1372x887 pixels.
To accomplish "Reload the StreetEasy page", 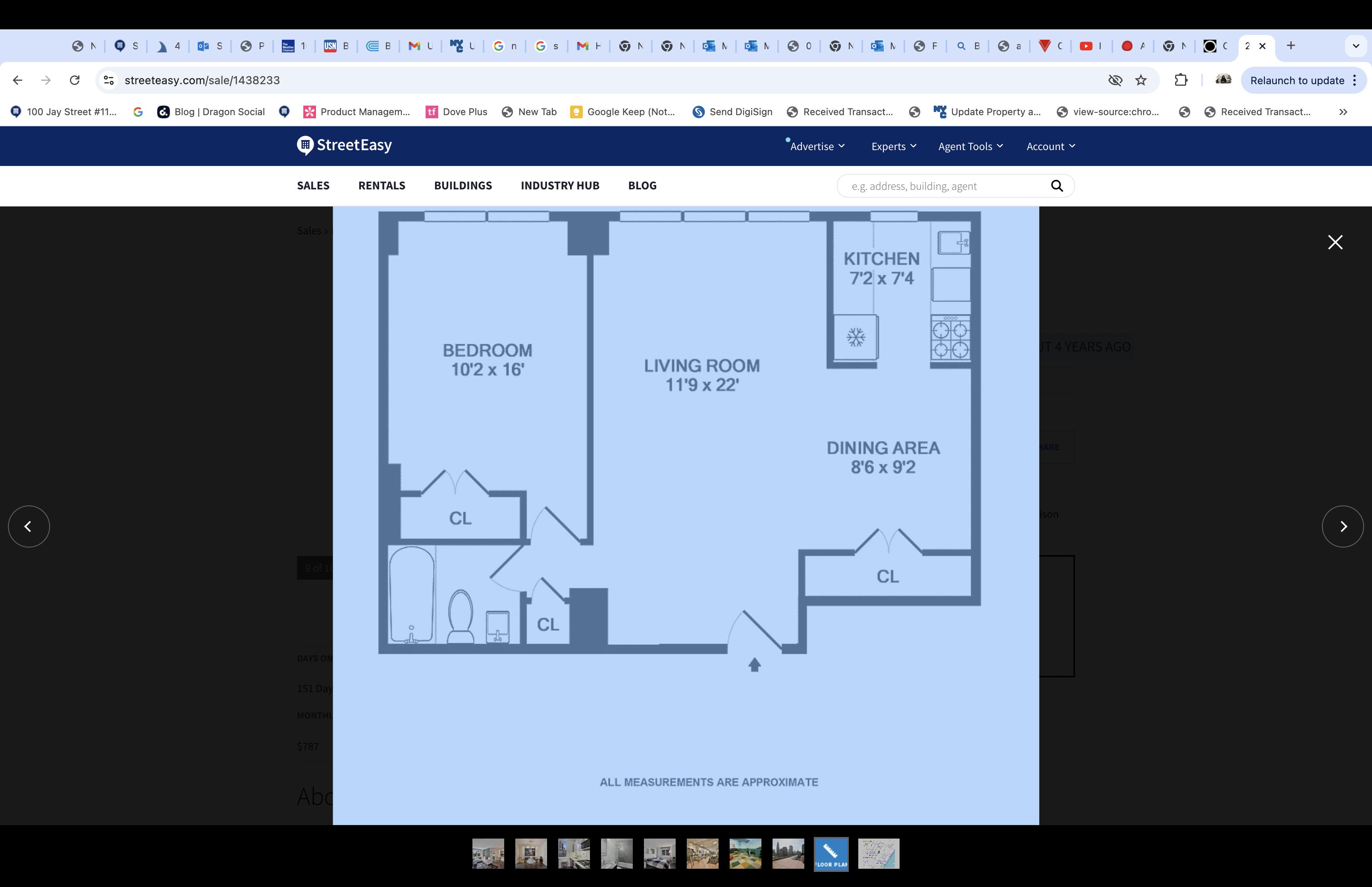I will 74,80.
